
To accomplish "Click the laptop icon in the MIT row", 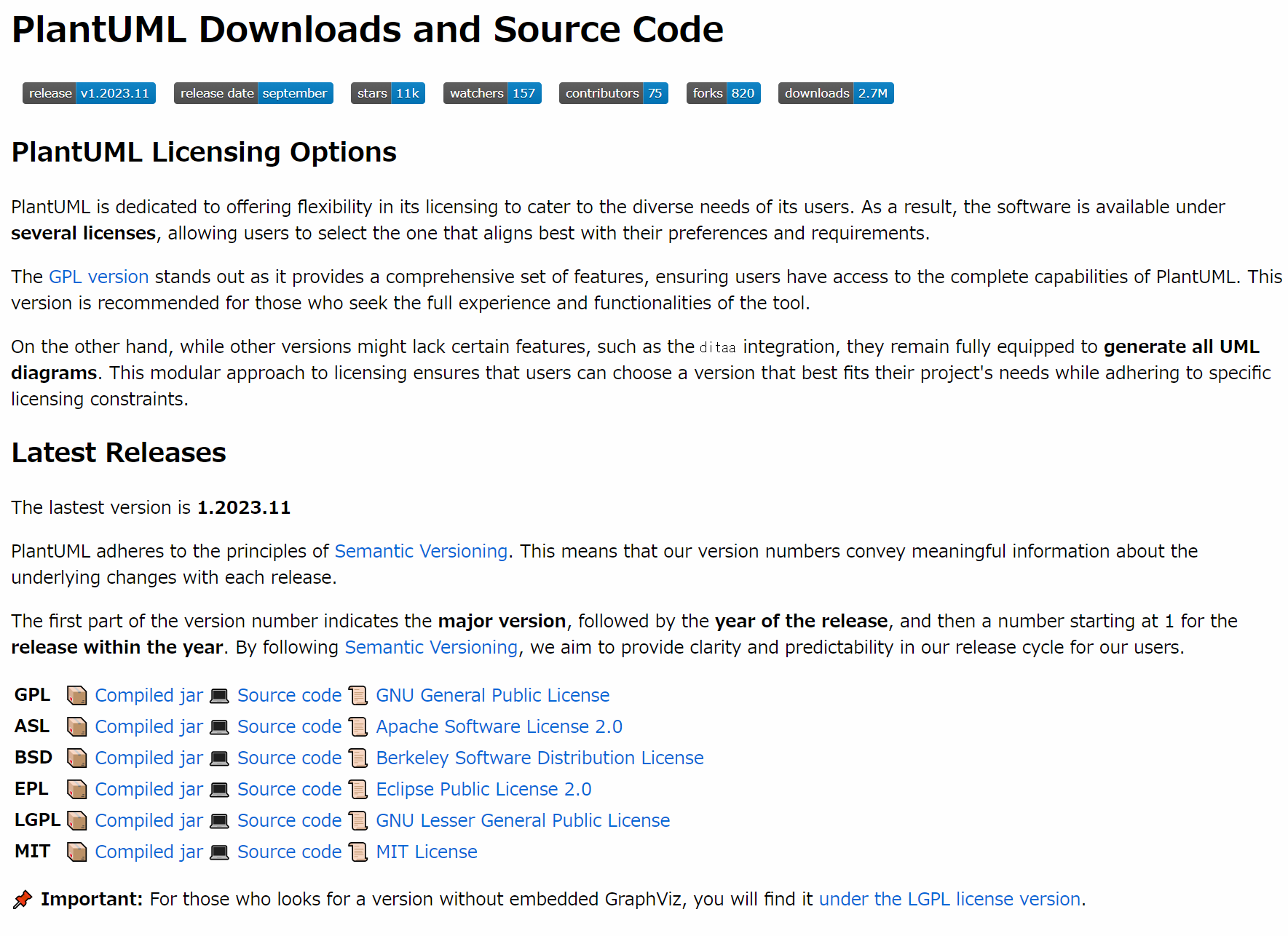I will 219,852.
